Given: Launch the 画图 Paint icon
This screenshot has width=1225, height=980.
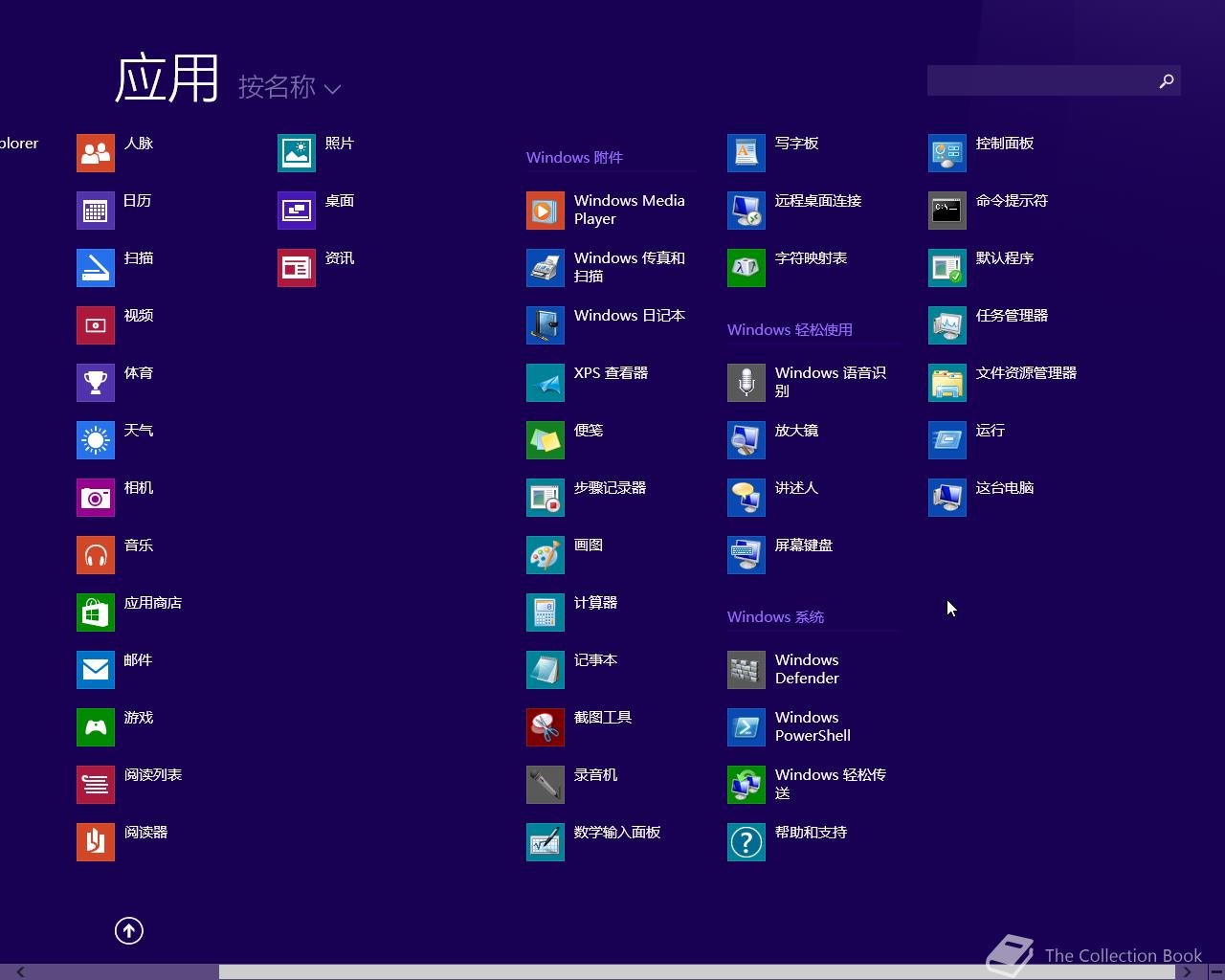Looking at the screenshot, I should [x=546, y=555].
